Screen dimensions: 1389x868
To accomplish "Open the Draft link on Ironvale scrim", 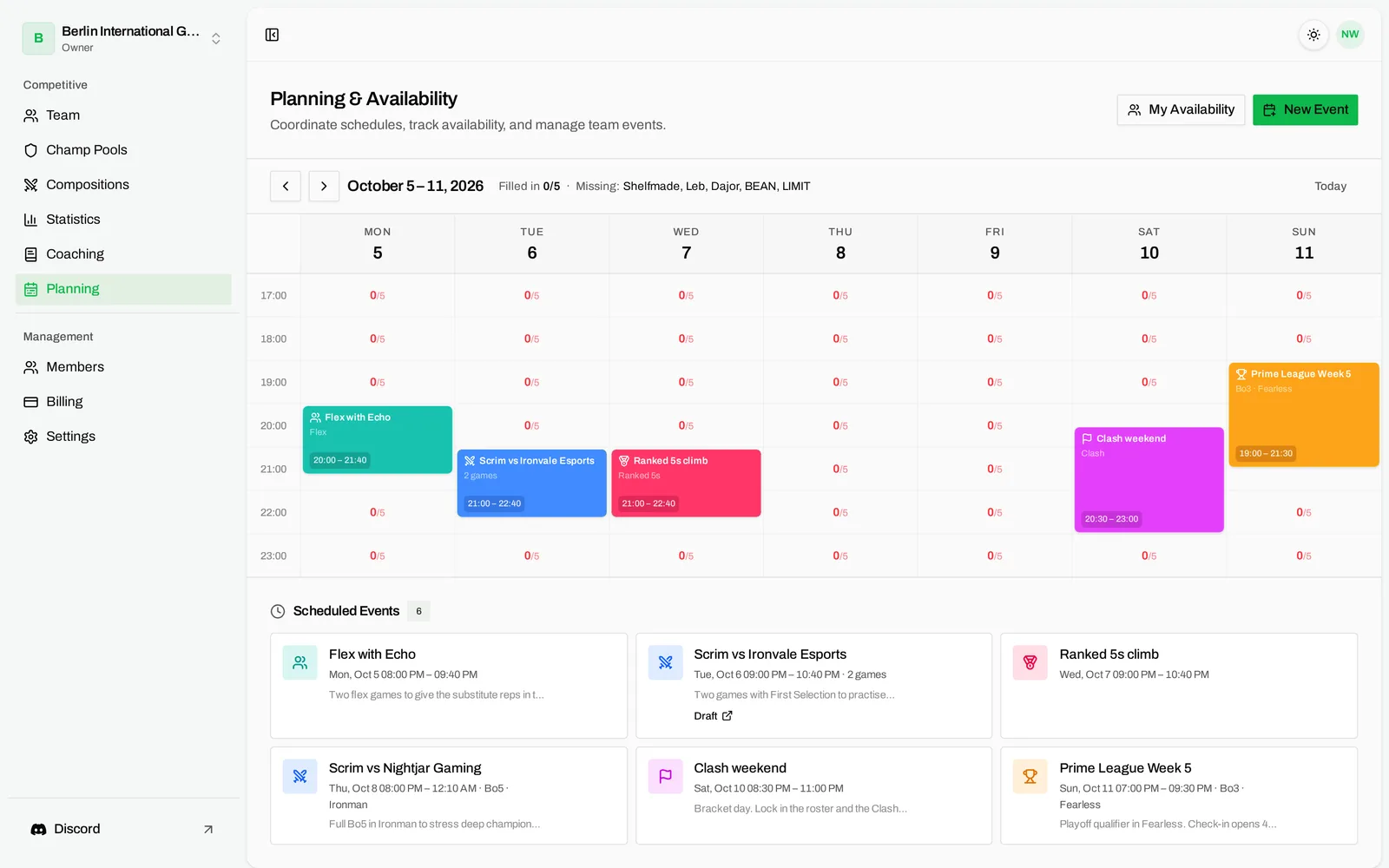I will (x=713, y=716).
